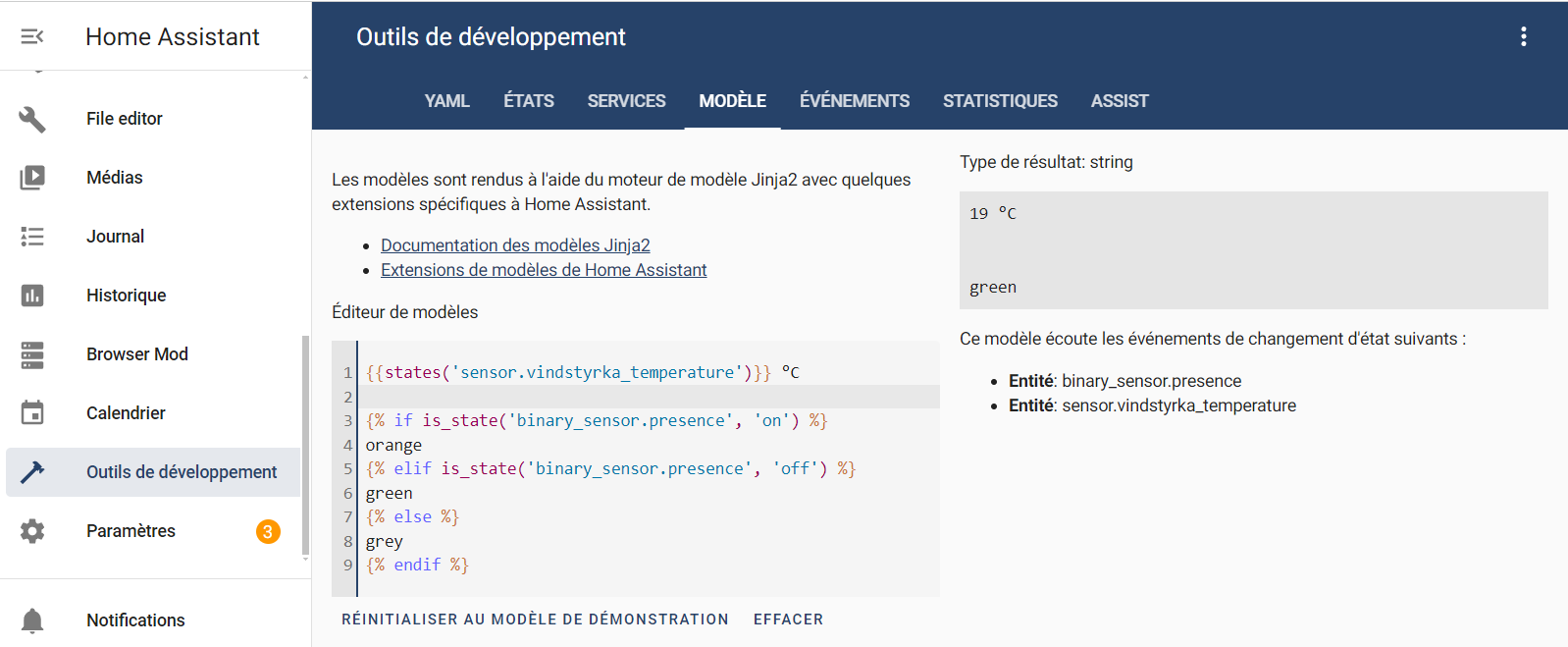This screenshot has width=1568, height=647.
Task: Click the '{% endif %}' editor line
Action: [x=417, y=566]
